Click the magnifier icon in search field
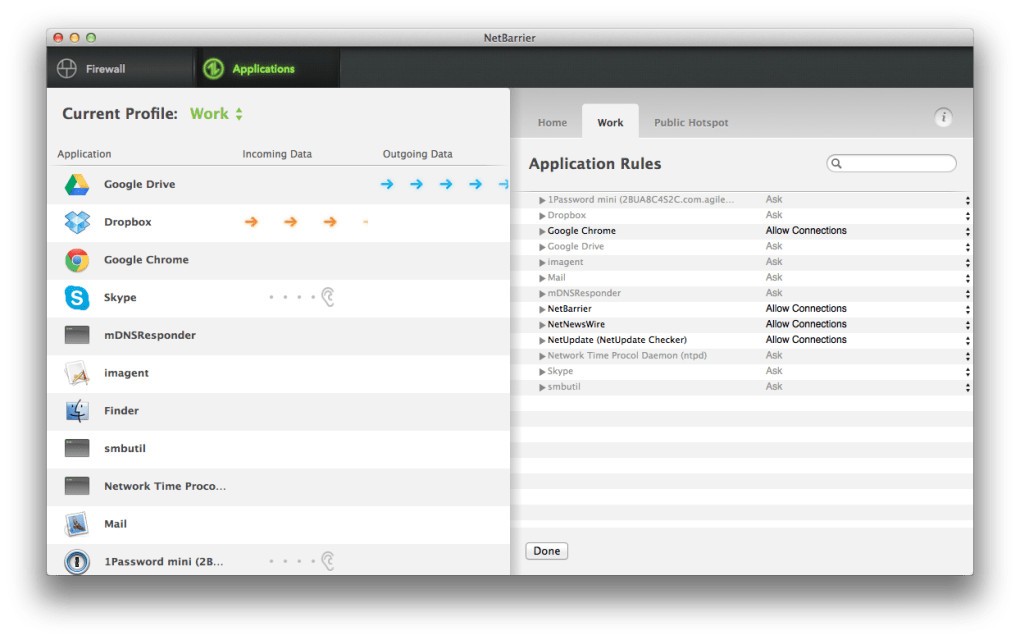 pos(837,163)
